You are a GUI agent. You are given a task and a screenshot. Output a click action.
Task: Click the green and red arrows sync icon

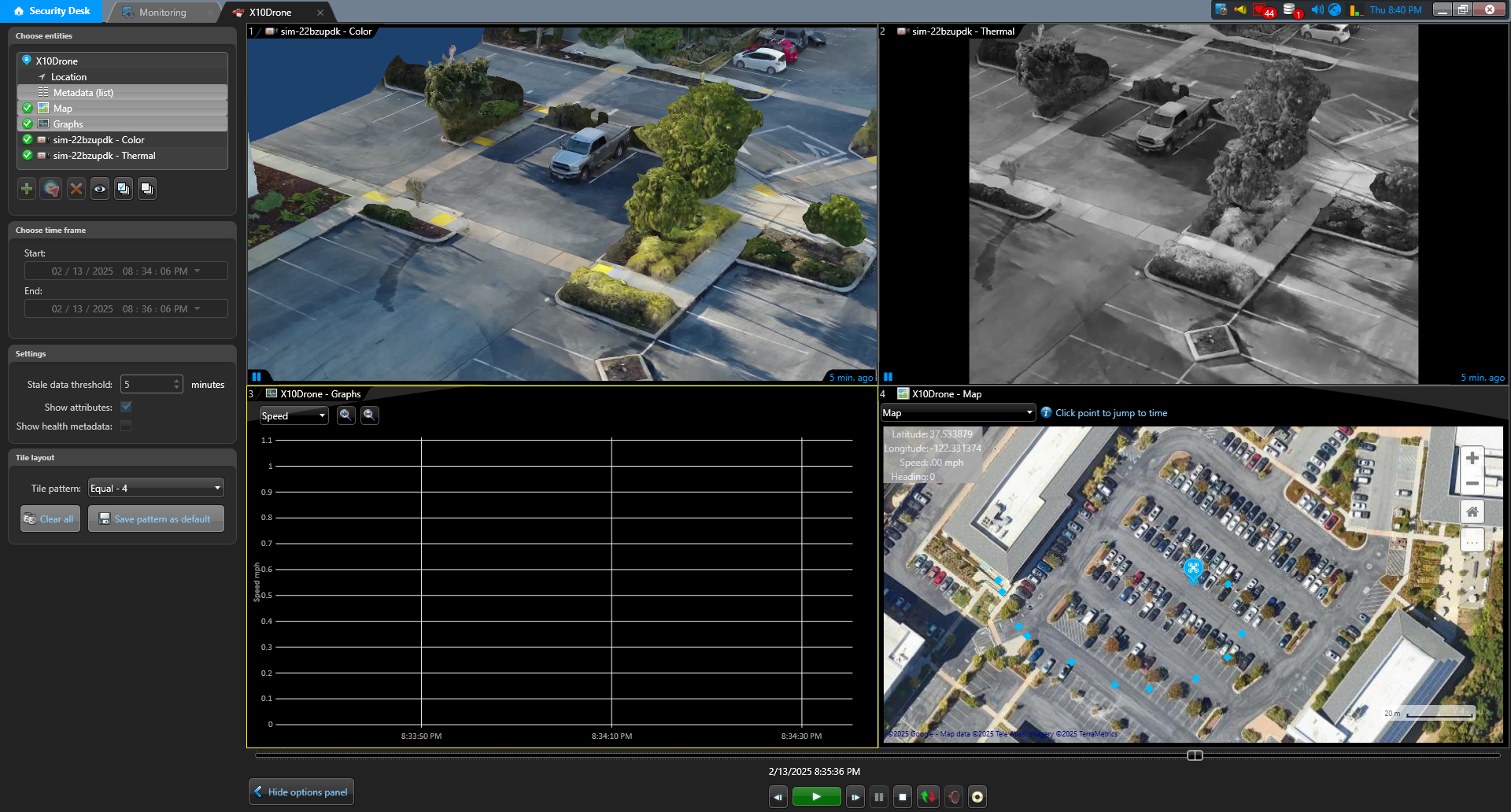tap(928, 797)
